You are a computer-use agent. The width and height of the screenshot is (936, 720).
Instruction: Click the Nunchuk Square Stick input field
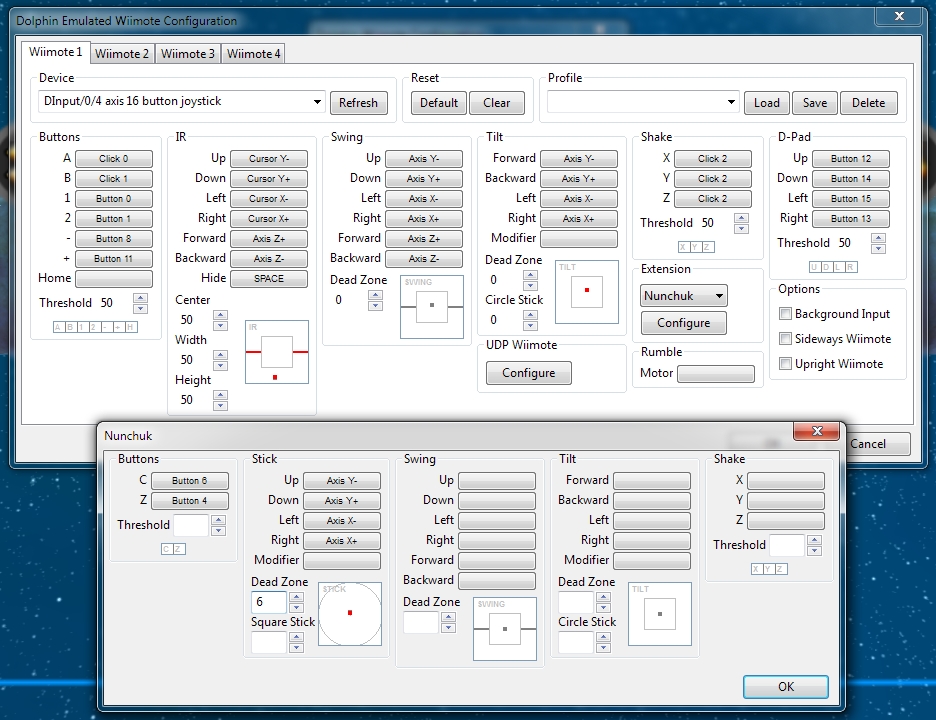pyautogui.click(x=269, y=642)
